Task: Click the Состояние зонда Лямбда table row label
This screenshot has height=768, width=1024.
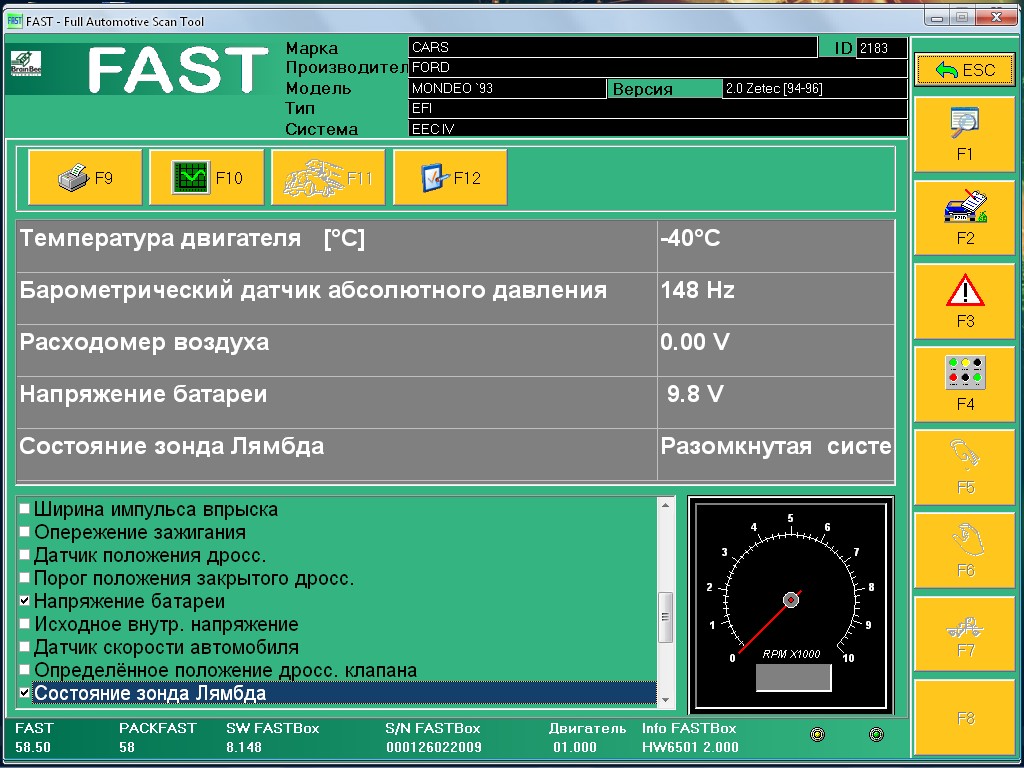Action: click(172, 446)
